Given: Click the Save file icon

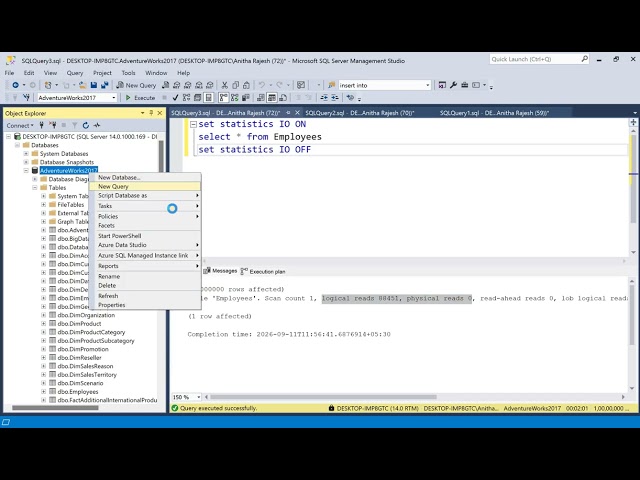Looking at the screenshot, I should (x=94, y=85).
